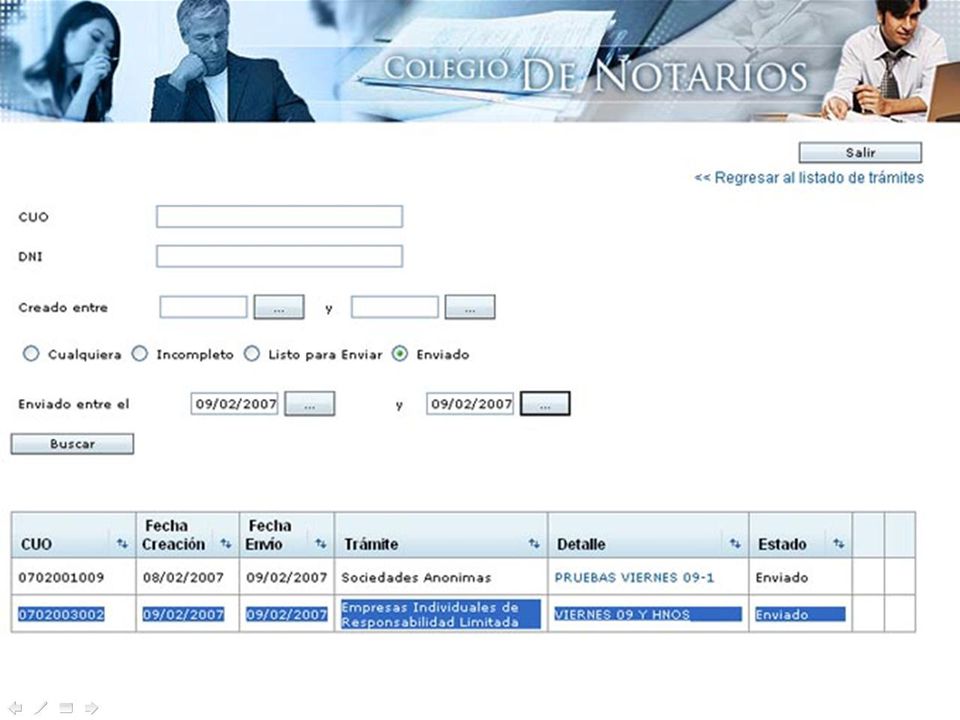Sort table by Trámite column
This screenshot has height=720, width=960.
pyautogui.click(x=534, y=544)
